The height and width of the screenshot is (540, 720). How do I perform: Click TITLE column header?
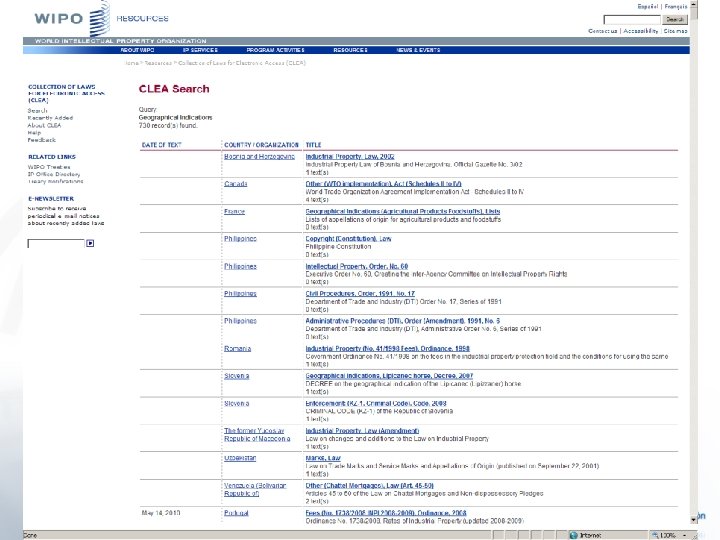click(x=314, y=145)
